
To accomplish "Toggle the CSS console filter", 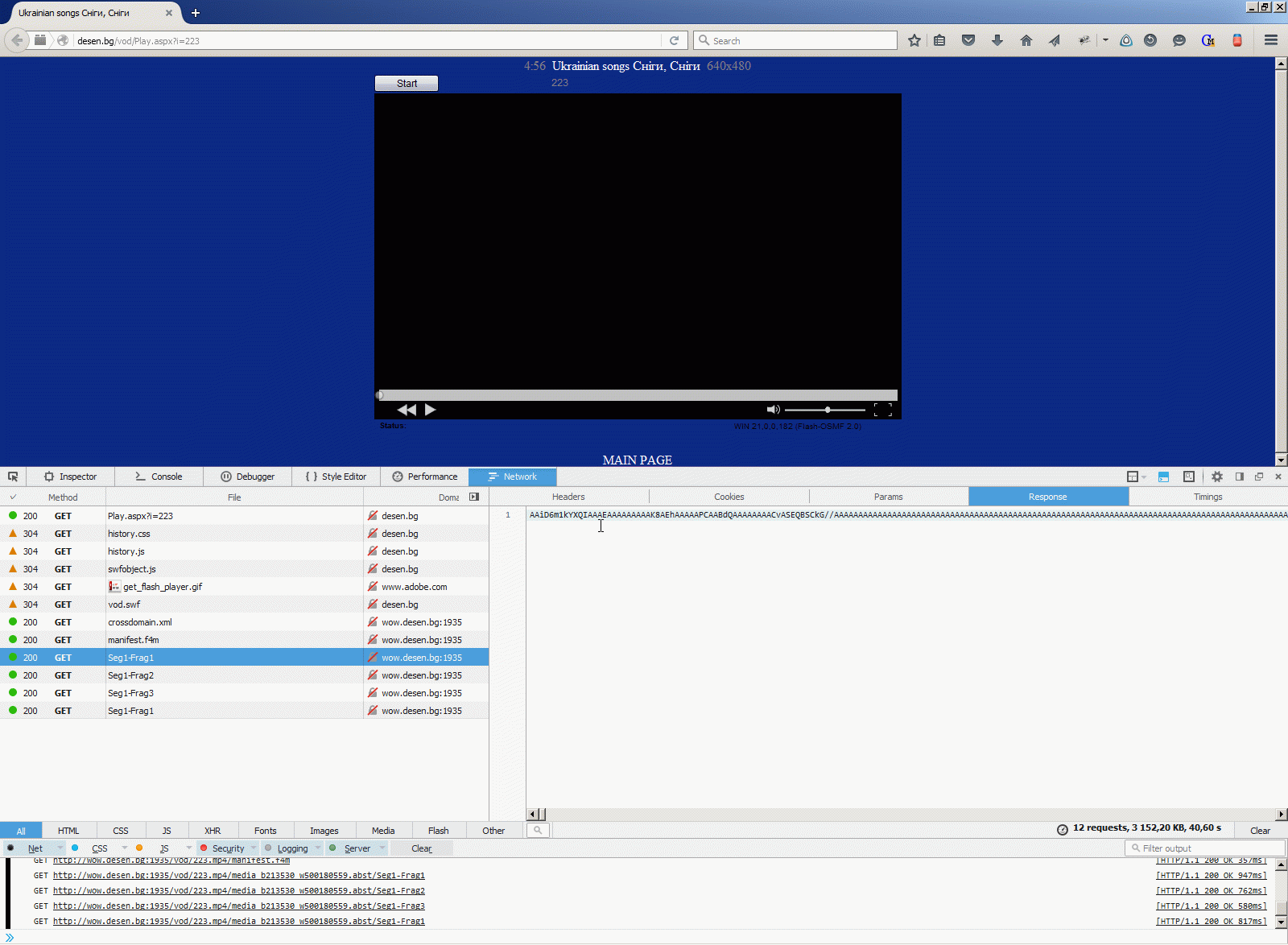I will coord(99,848).
